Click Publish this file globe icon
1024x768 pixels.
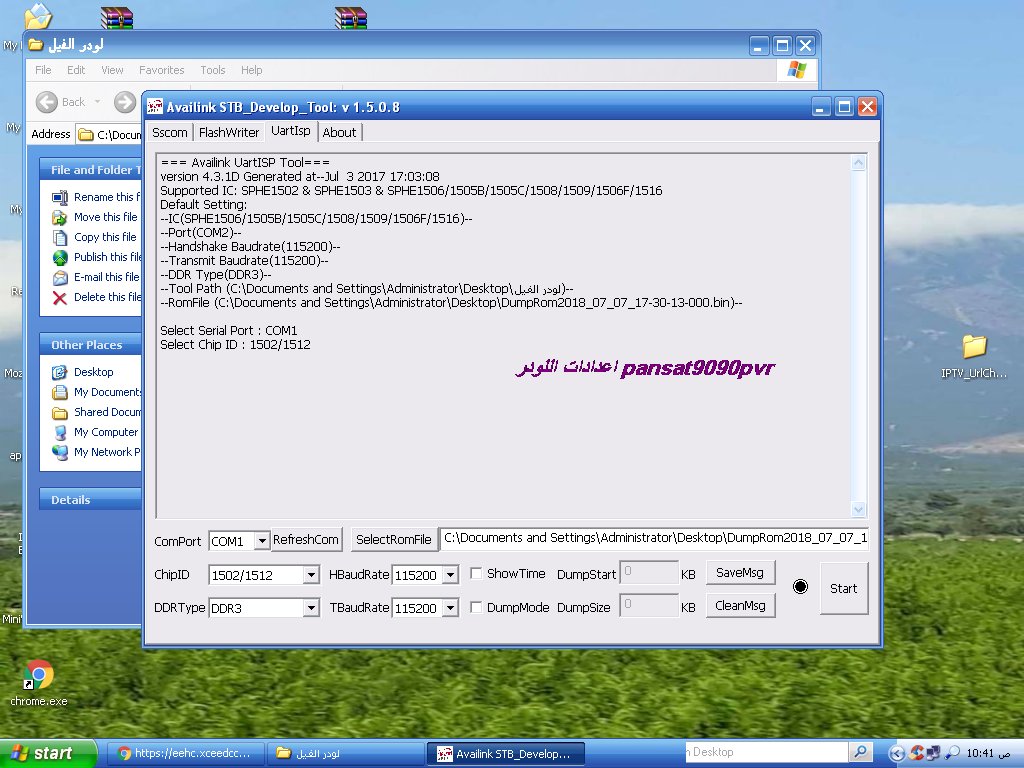(60, 257)
